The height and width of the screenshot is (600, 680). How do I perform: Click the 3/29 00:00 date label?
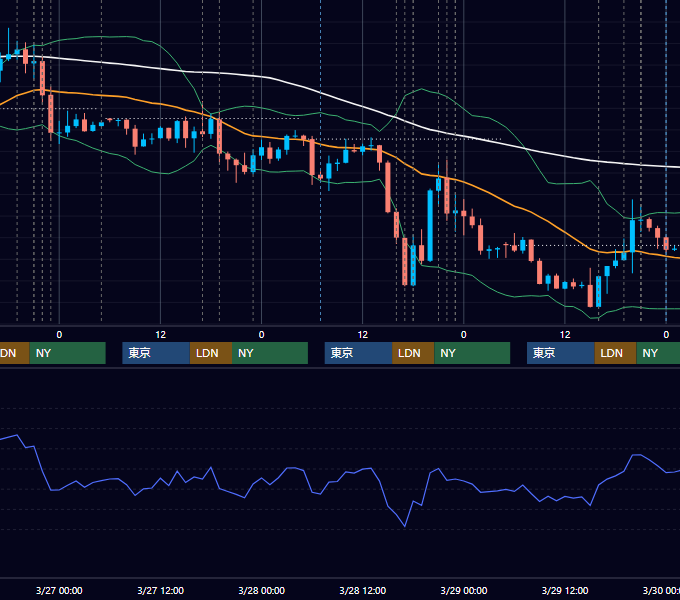coord(464,590)
